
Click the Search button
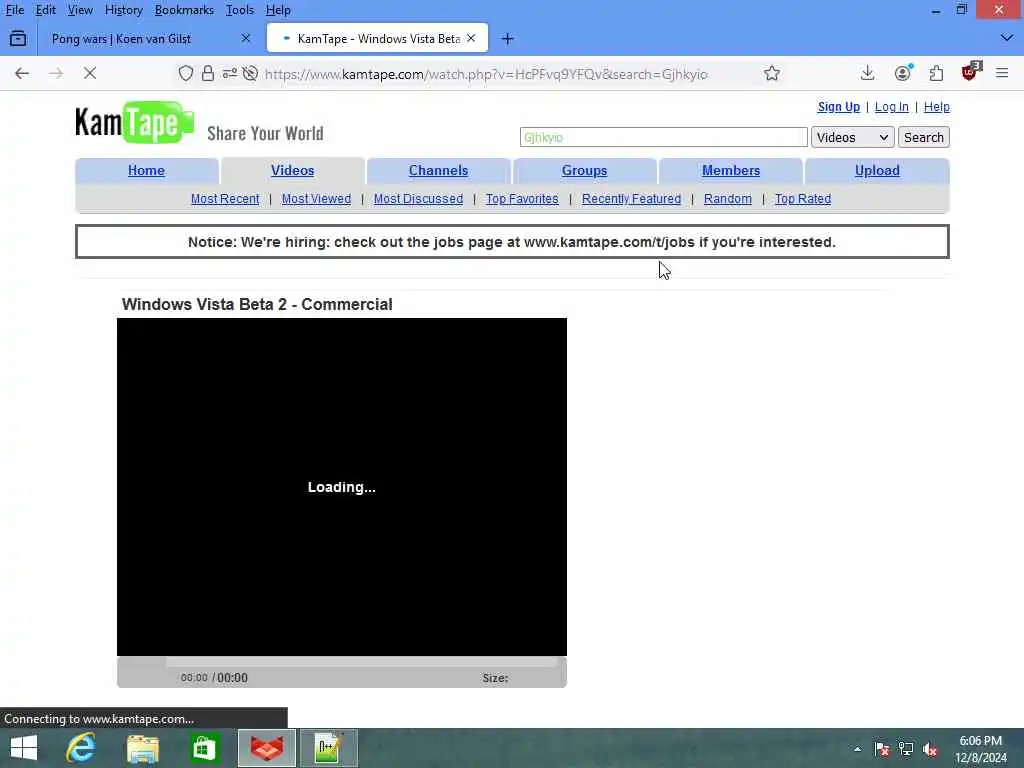point(923,137)
